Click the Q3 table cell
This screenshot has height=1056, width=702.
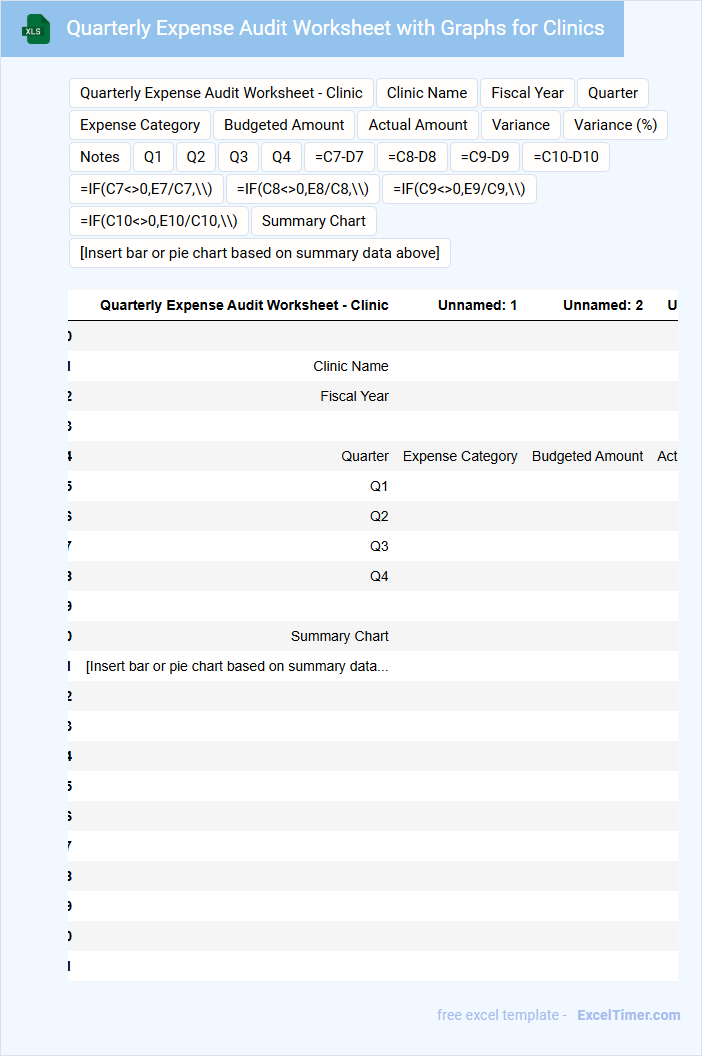pyautogui.click(x=379, y=546)
